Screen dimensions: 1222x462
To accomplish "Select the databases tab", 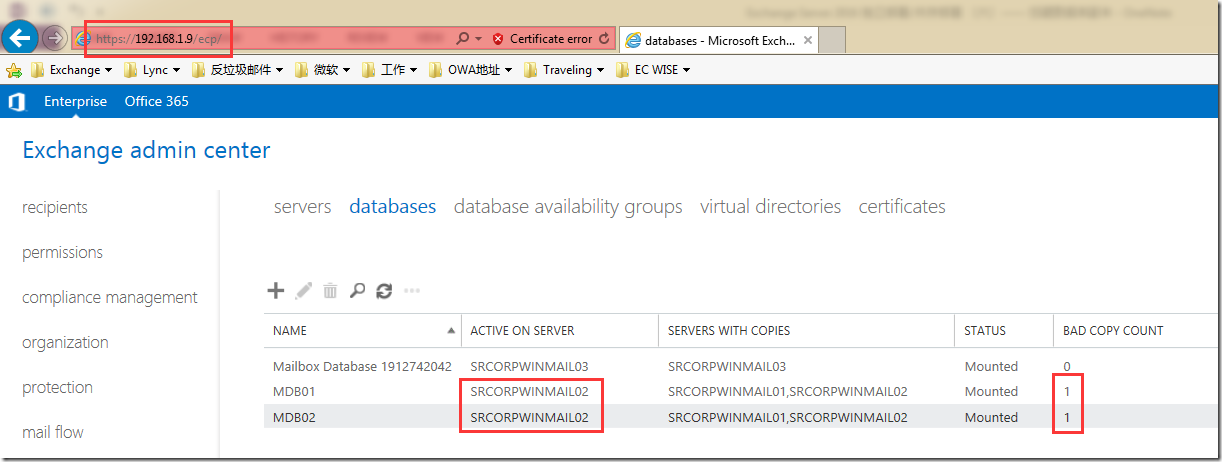I will [x=393, y=207].
